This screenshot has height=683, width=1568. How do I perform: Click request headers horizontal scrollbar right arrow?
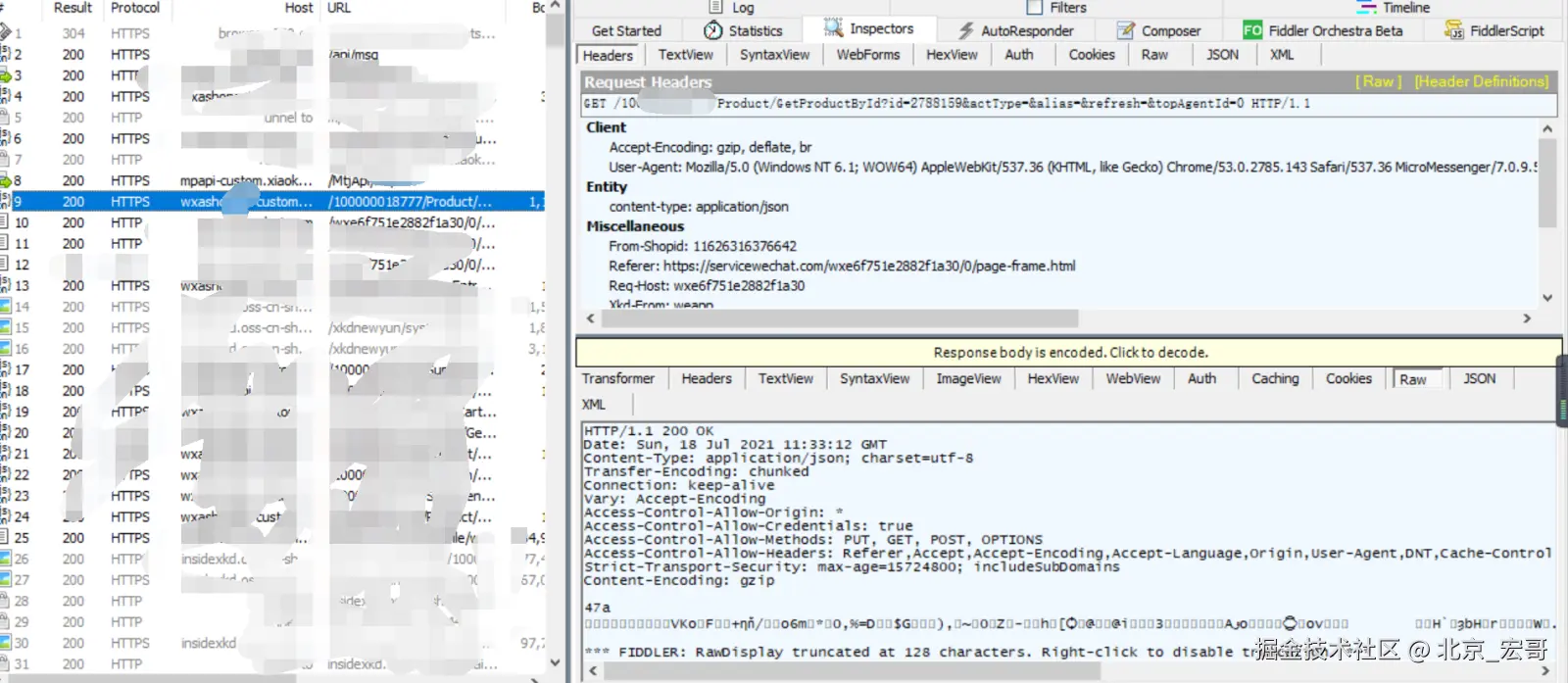coord(1527,318)
